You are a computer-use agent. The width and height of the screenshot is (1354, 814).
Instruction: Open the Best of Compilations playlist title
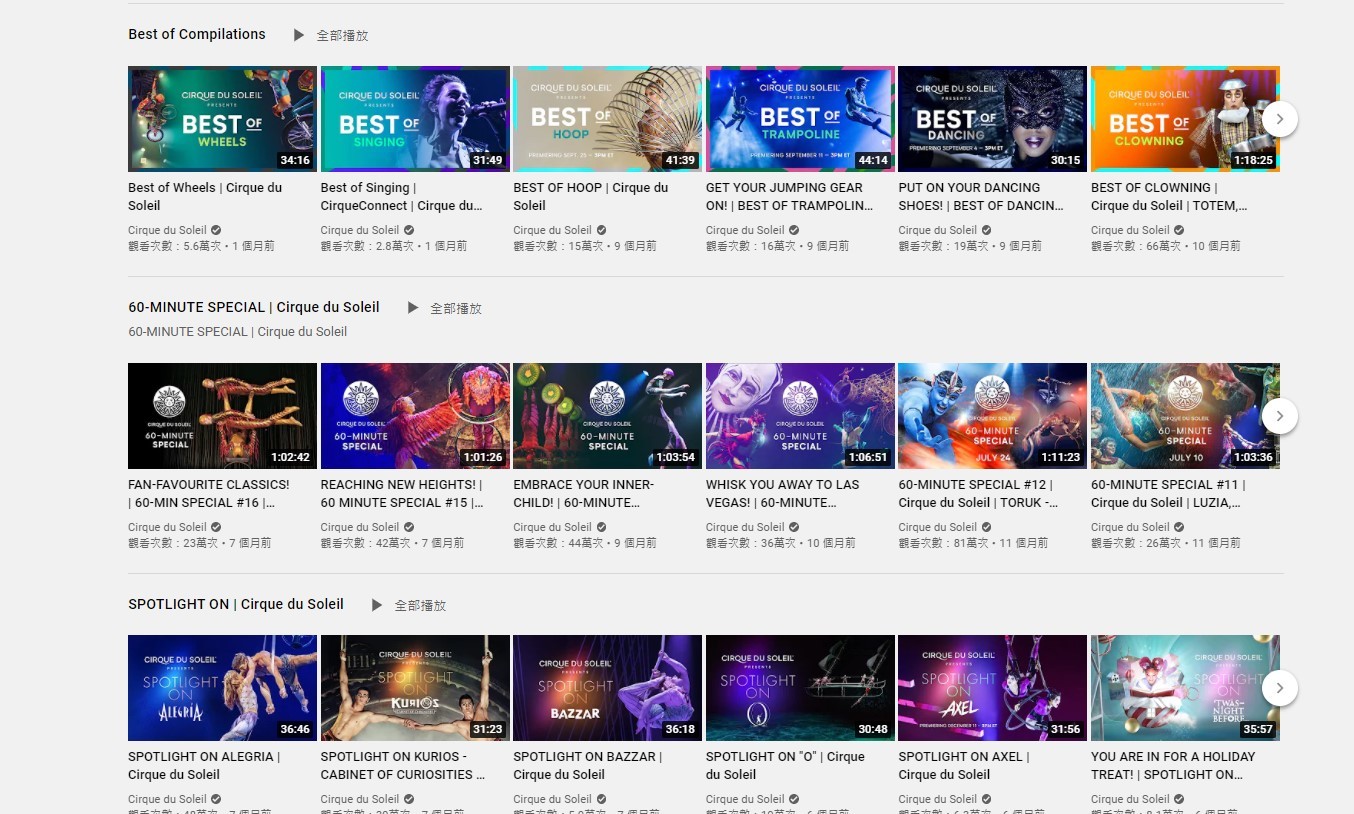click(x=197, y=34)
